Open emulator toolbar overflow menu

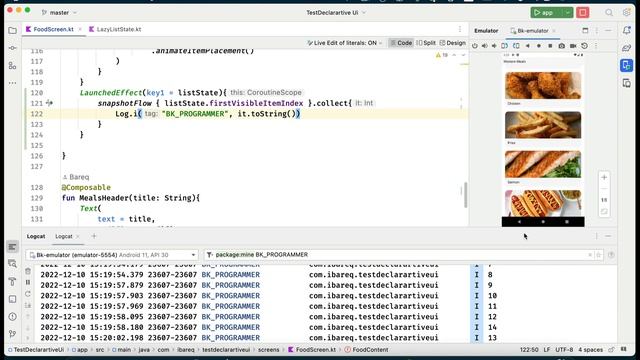click(x=596, y=46)
